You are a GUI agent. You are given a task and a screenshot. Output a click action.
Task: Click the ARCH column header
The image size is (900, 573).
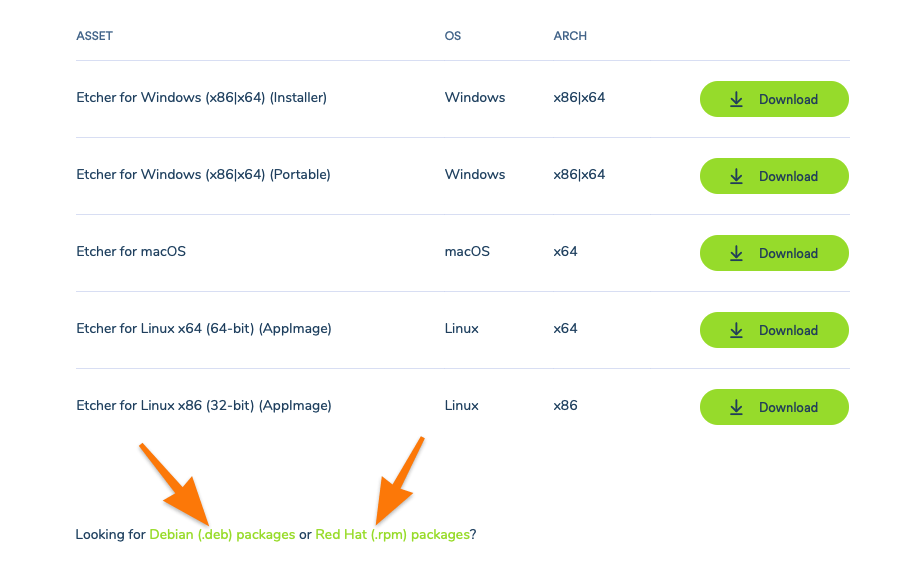pyautogui.click(x=570, y=36)
